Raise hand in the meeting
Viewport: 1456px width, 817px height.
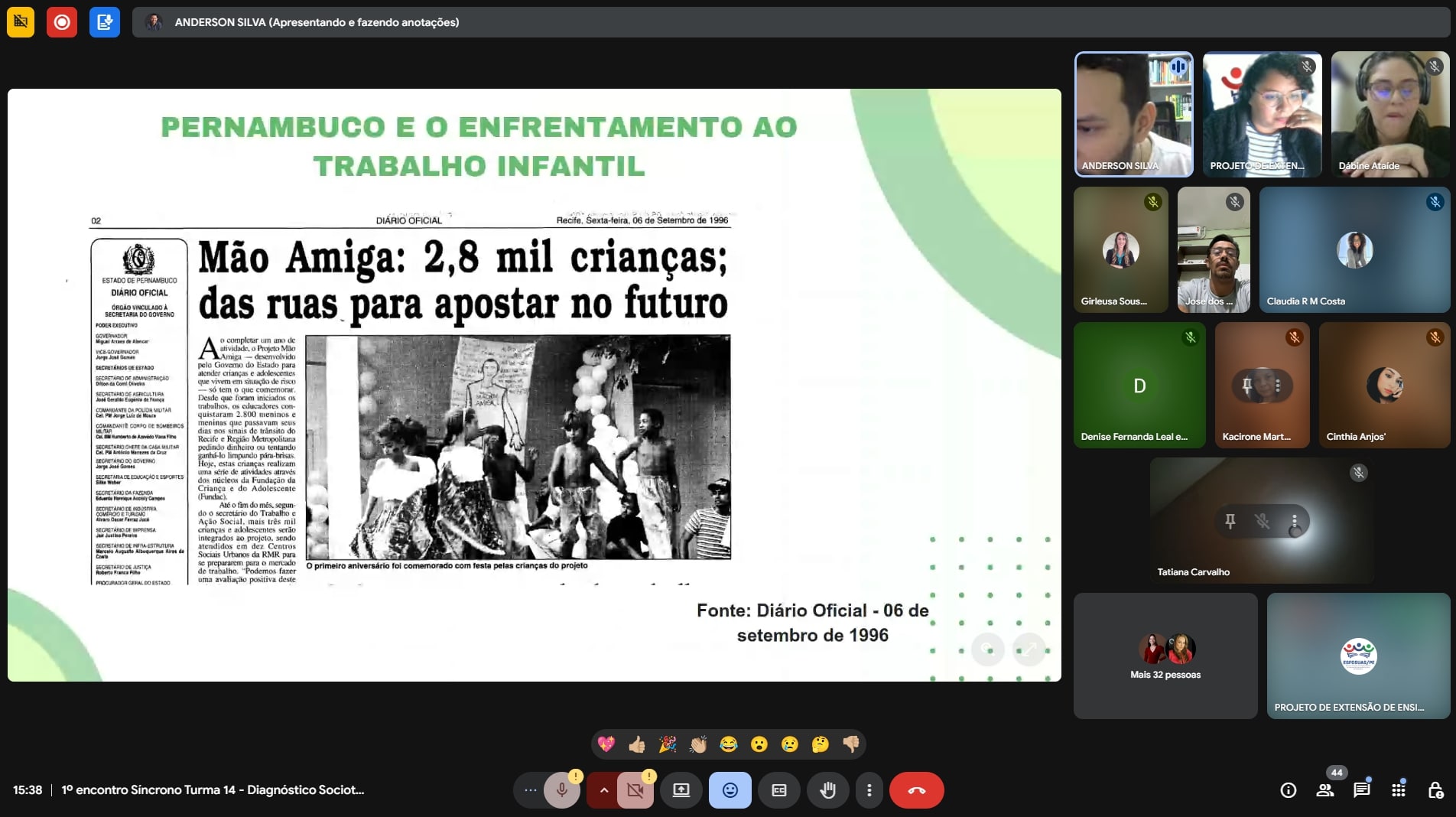pyautogui.click(x=827, y=790)
